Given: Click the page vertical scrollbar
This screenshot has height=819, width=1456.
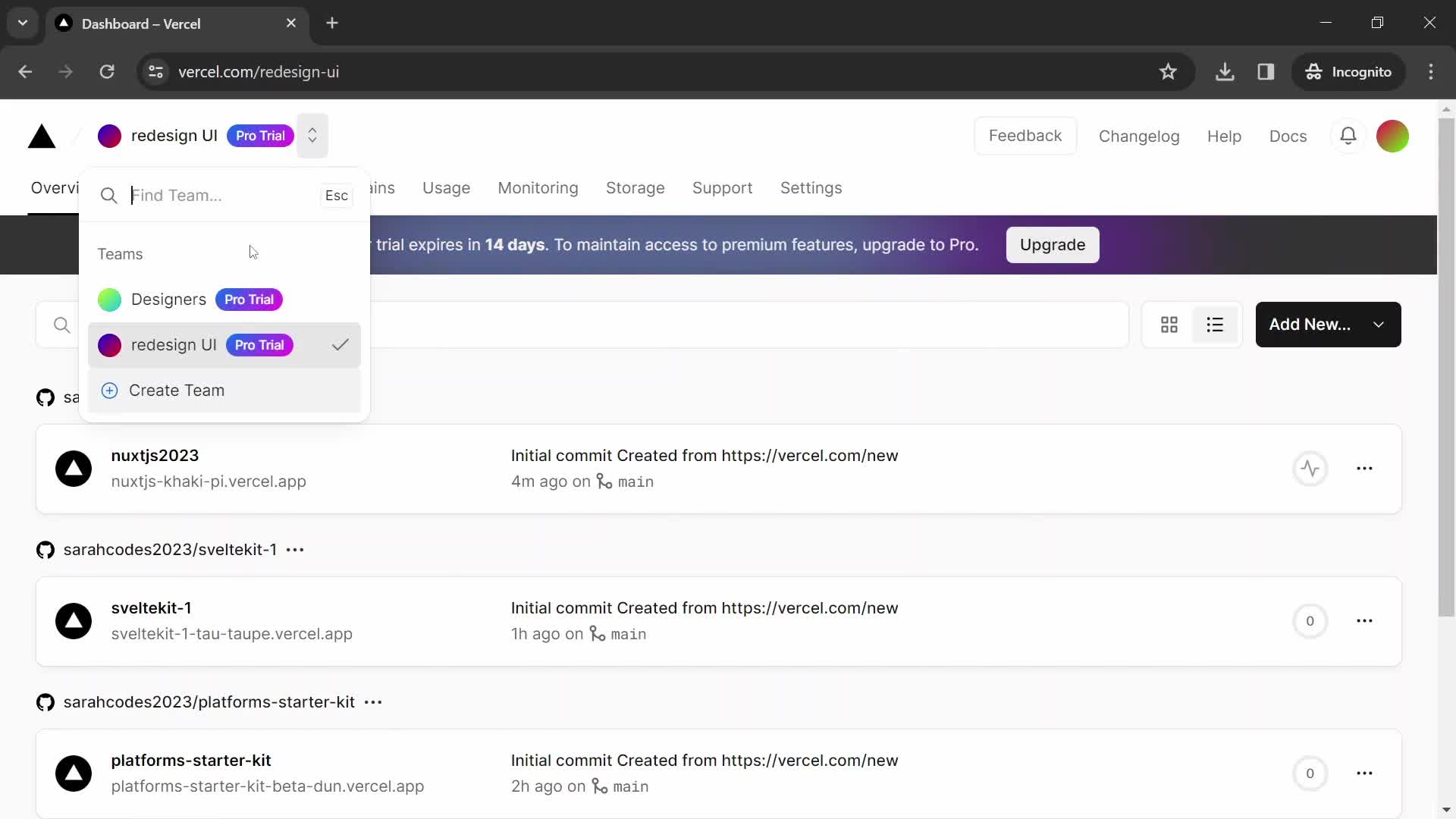Looking at the screenshot, I should 1446,367.
